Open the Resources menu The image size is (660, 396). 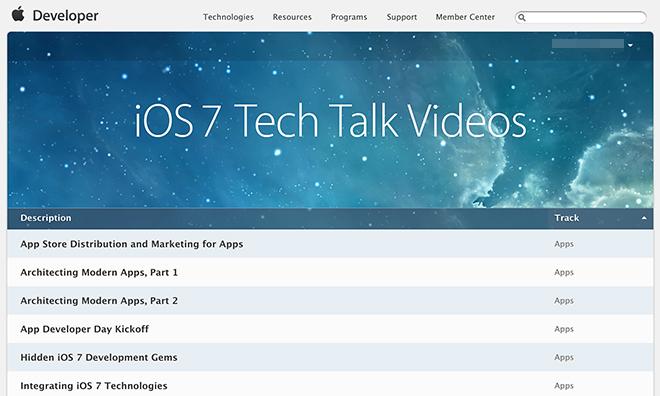tap(292, 17)
